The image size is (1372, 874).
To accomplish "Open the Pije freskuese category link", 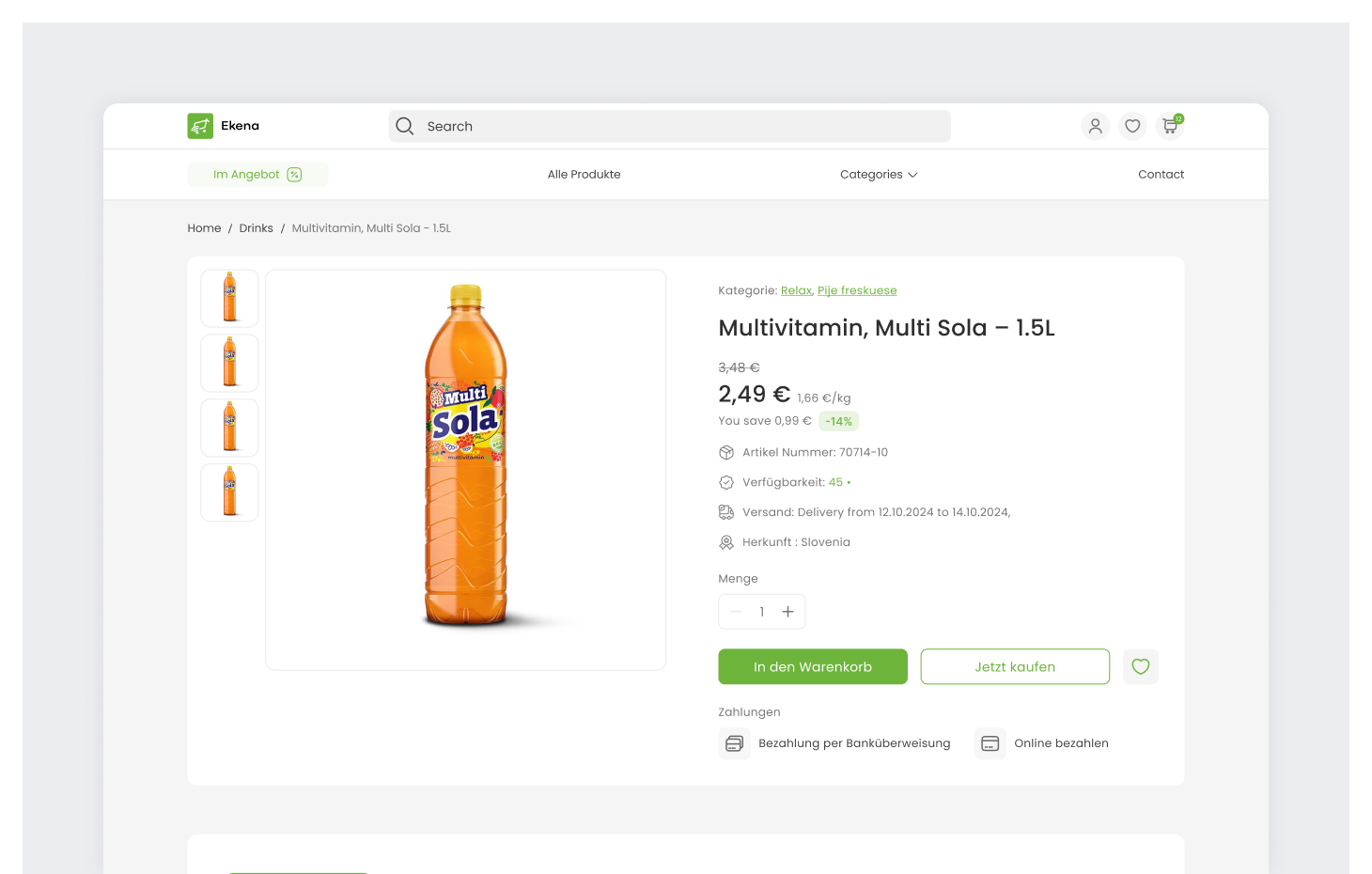I will click(x=856, y=290).
